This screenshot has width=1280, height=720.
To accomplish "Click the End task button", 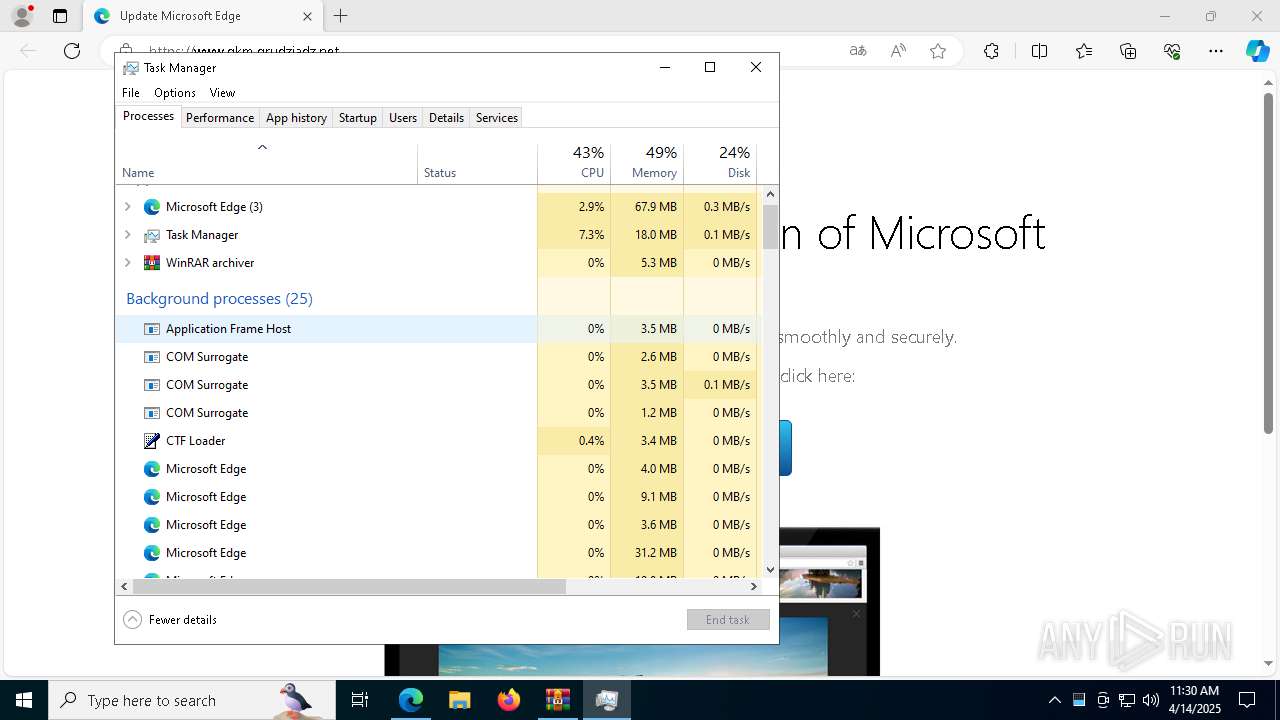I will coord(728,620).
